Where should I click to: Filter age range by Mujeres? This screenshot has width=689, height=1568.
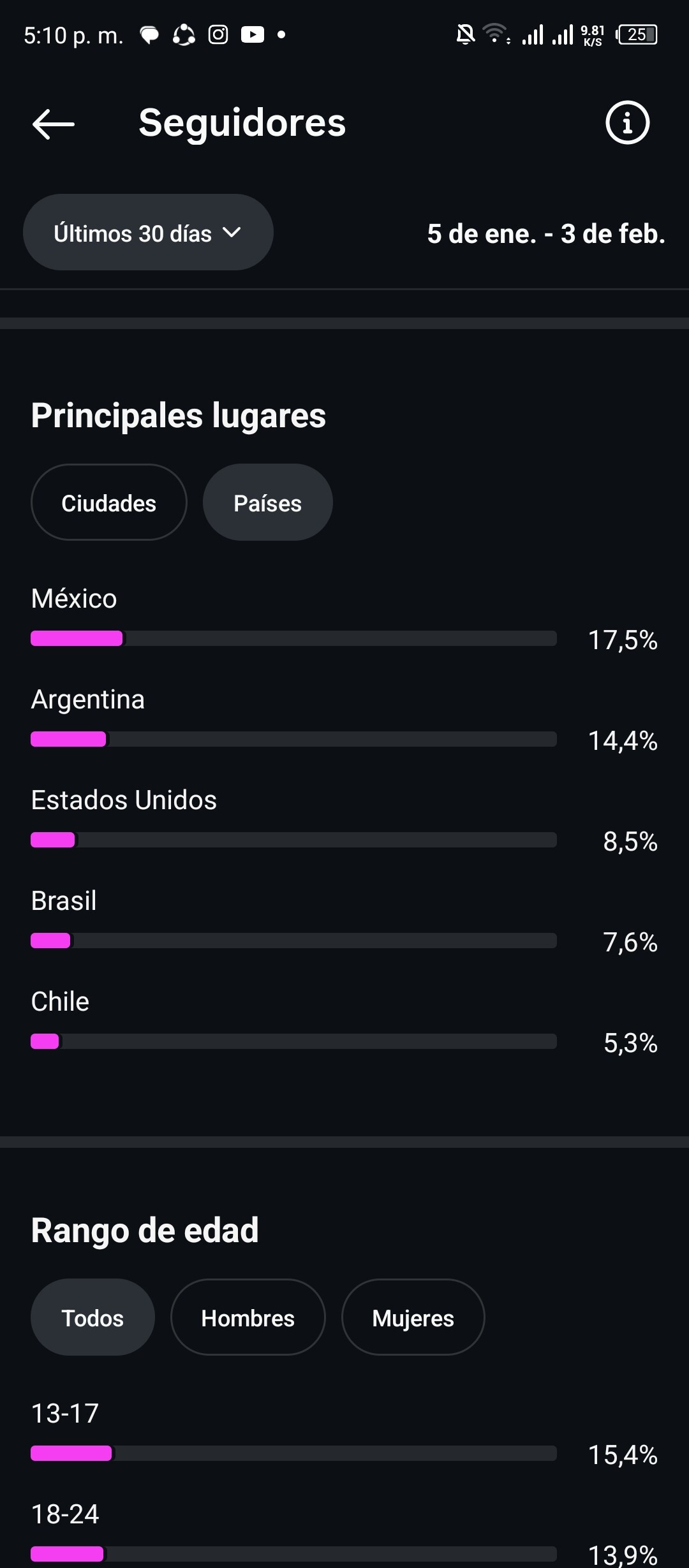click(413, 1318)
